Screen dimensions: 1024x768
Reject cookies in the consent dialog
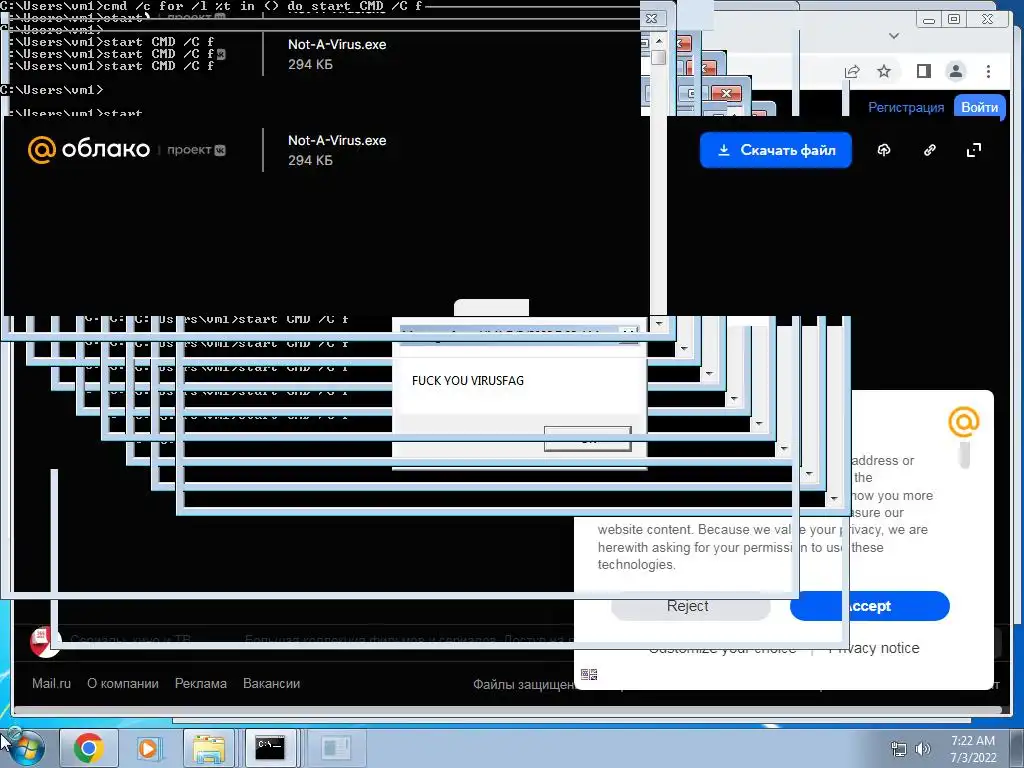690,606
